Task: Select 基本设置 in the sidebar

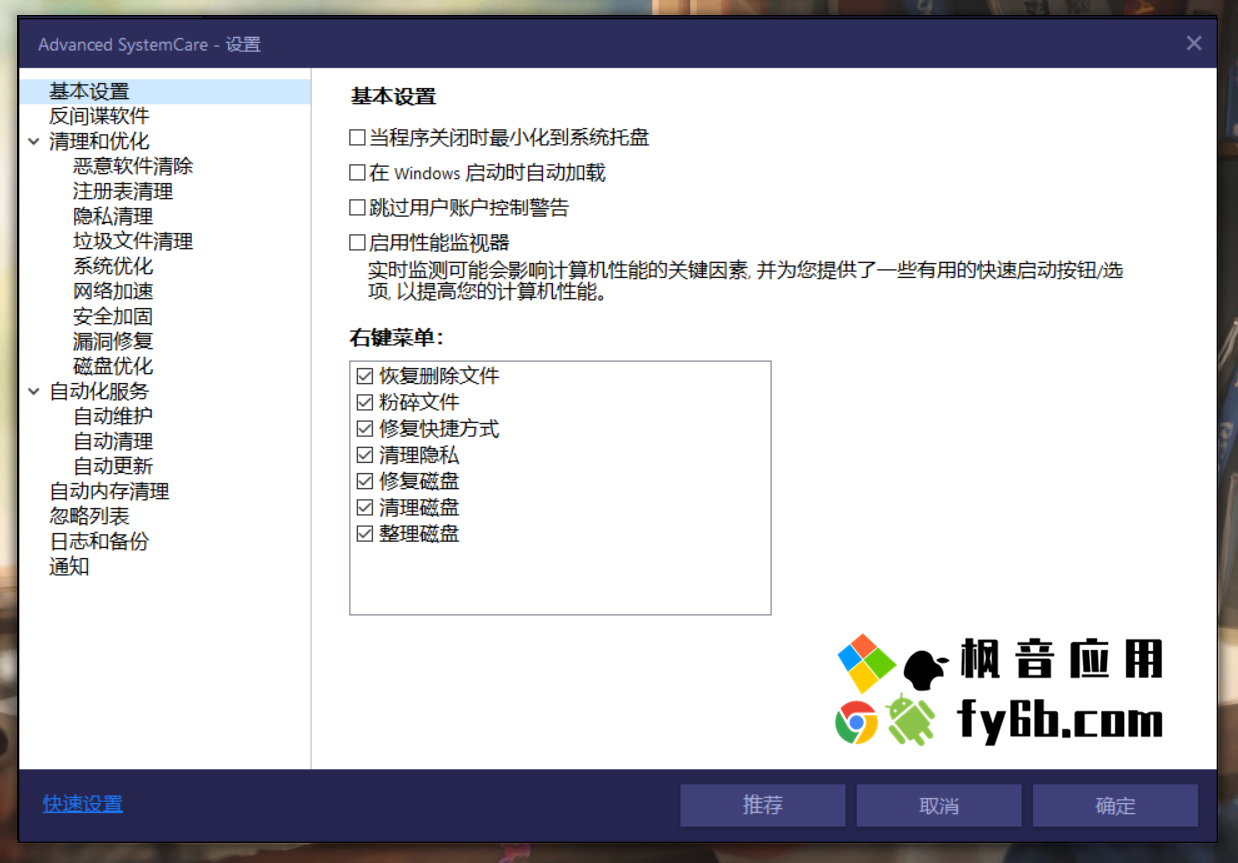Action: pos(89,92)
